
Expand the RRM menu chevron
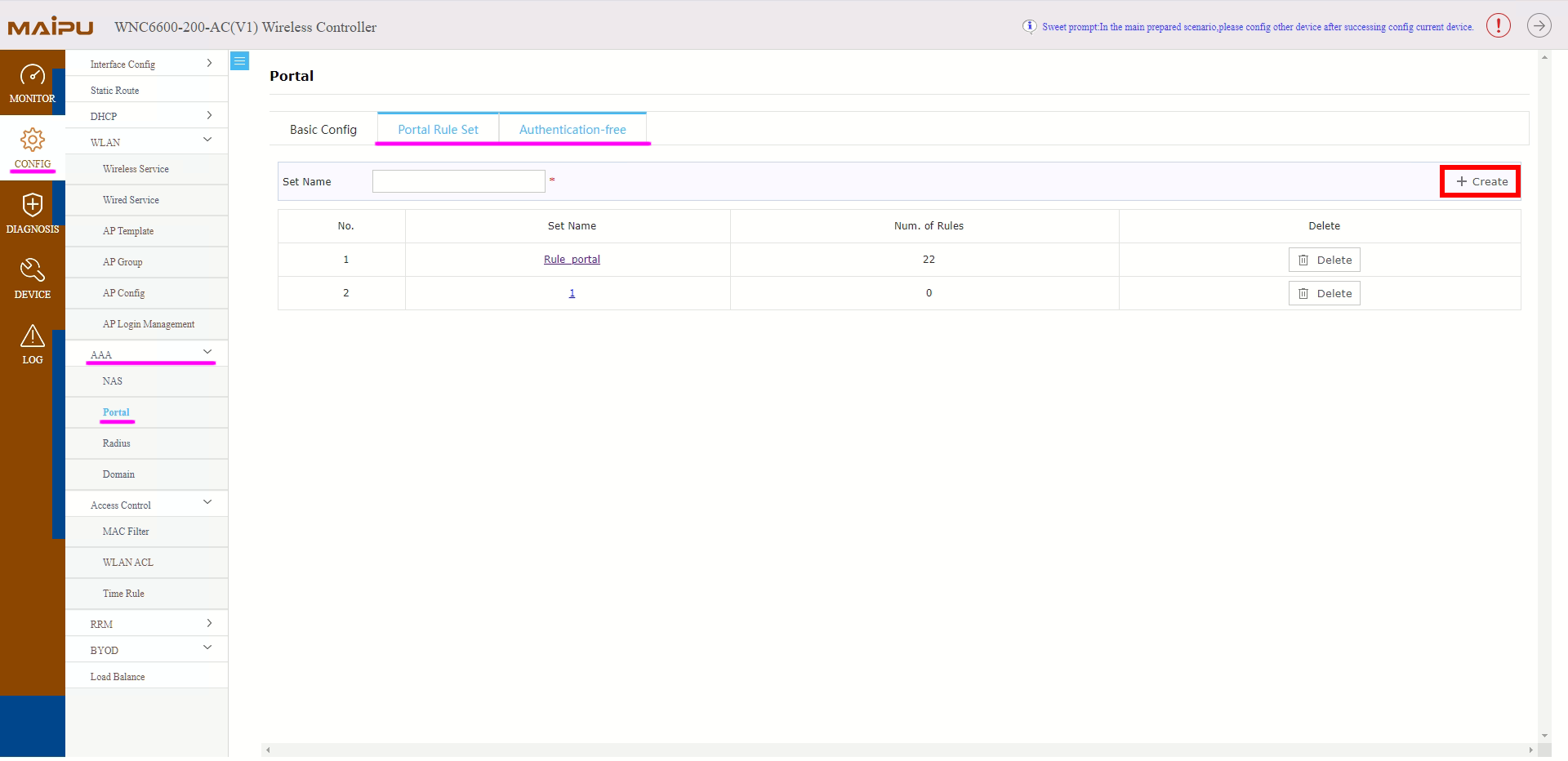[x=209, y=623]
